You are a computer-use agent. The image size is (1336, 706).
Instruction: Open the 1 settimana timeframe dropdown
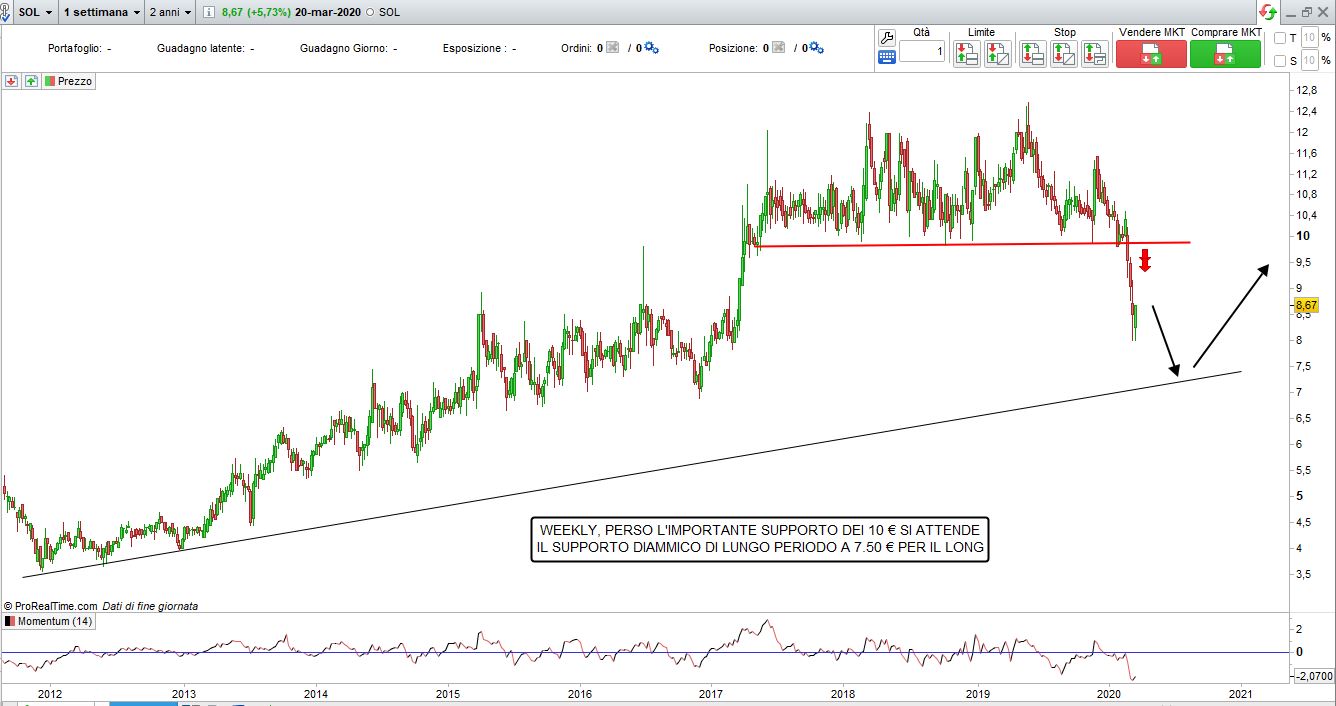coord(101,12)
